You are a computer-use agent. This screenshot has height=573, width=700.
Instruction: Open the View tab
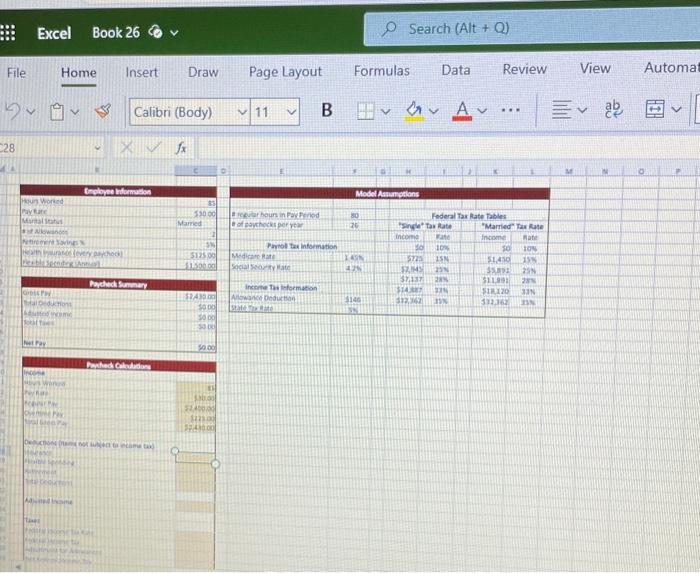tap(595, 68)
